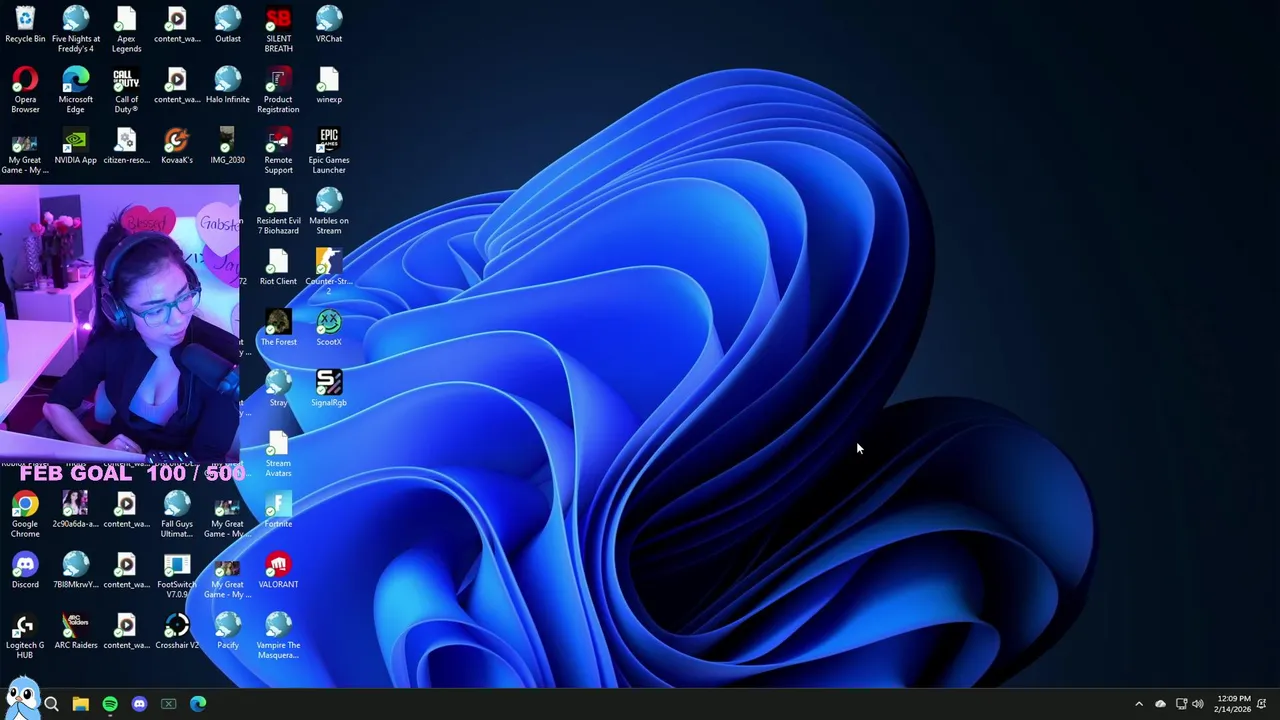Select the Opera Browser desktop icon

tap(25, 90)
